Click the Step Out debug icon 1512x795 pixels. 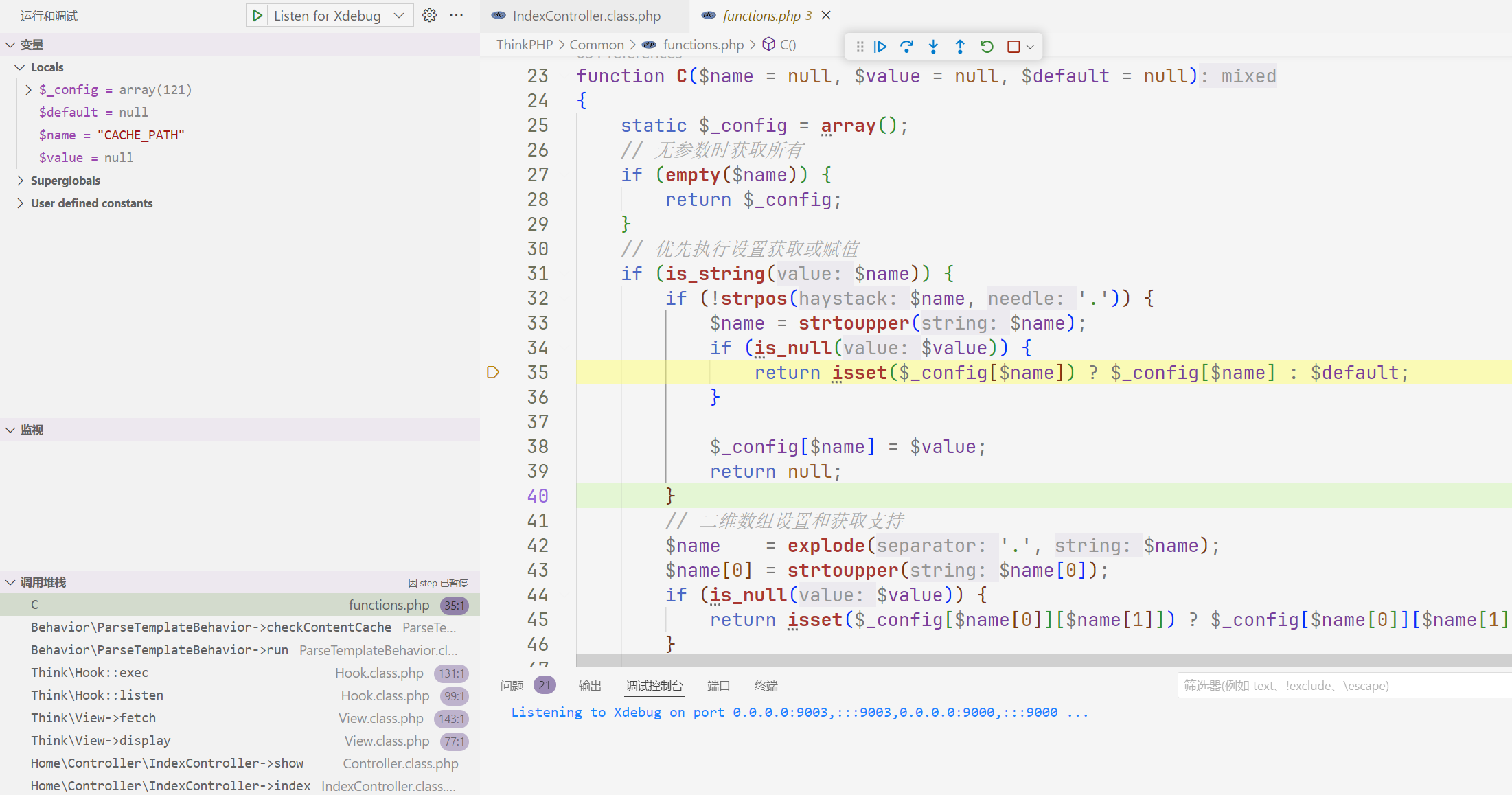click(960, 47)
